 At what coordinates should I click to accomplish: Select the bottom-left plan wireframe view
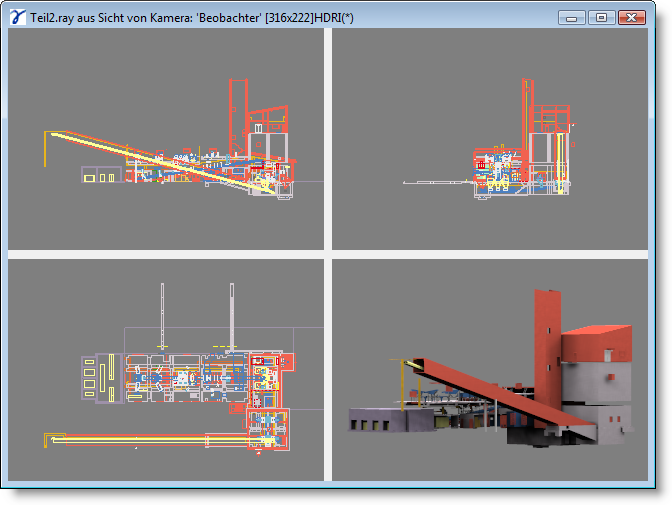(166, 370)
